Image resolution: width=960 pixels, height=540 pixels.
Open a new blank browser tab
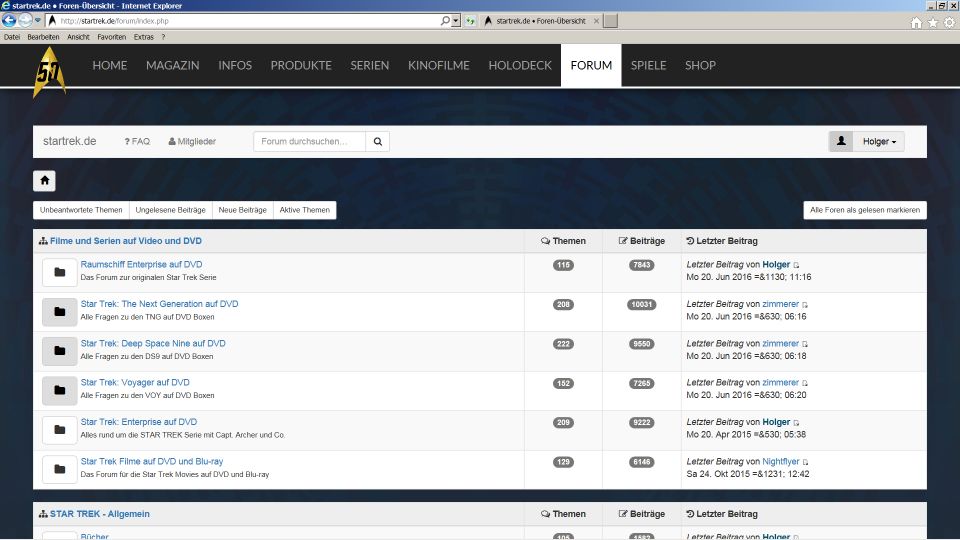coord(610,21)
